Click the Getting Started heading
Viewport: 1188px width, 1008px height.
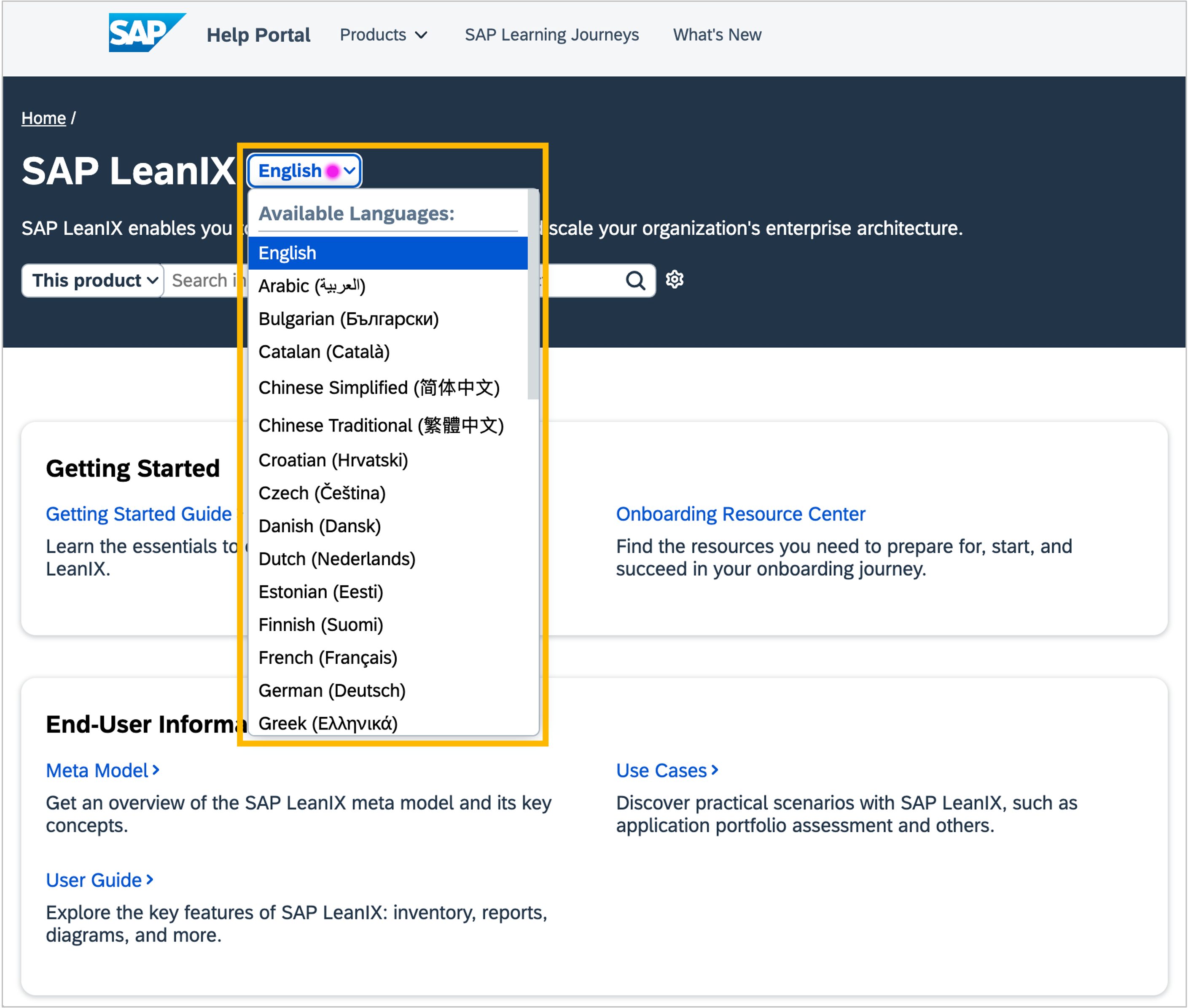tap(133, 469)
